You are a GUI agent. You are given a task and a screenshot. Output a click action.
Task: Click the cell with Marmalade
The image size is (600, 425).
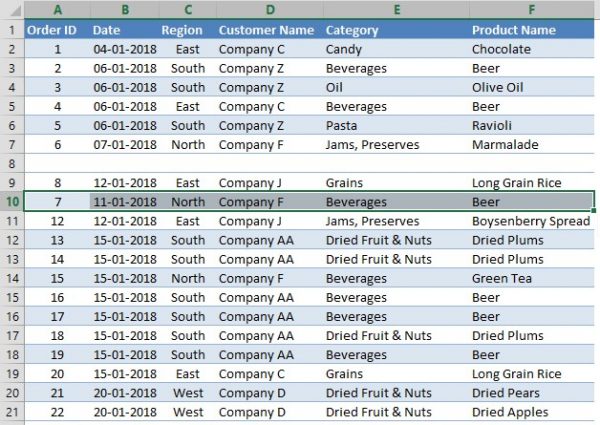532,145
